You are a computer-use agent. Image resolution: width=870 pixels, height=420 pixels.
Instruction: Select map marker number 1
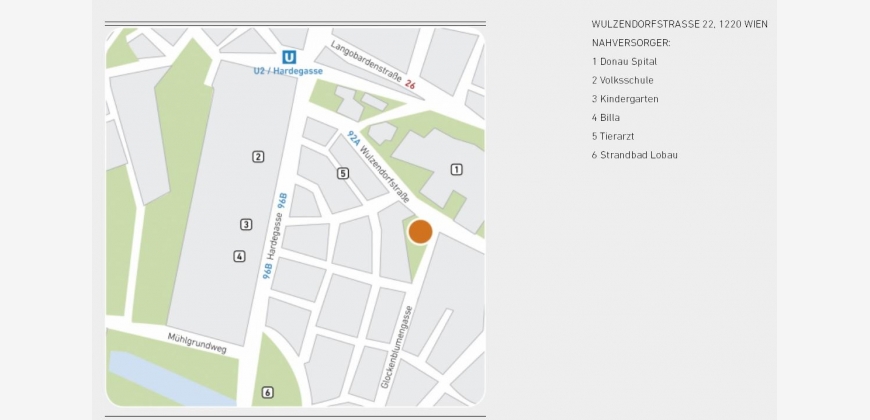[456, 169]
